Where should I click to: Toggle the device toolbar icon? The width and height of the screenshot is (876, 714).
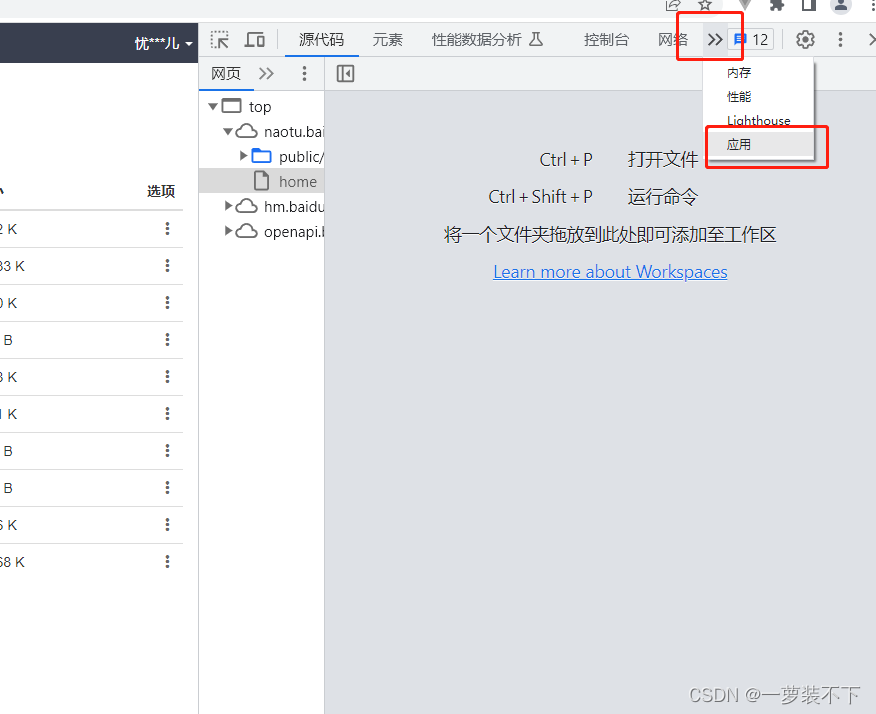pyautogui.click(x=255, y=40)
